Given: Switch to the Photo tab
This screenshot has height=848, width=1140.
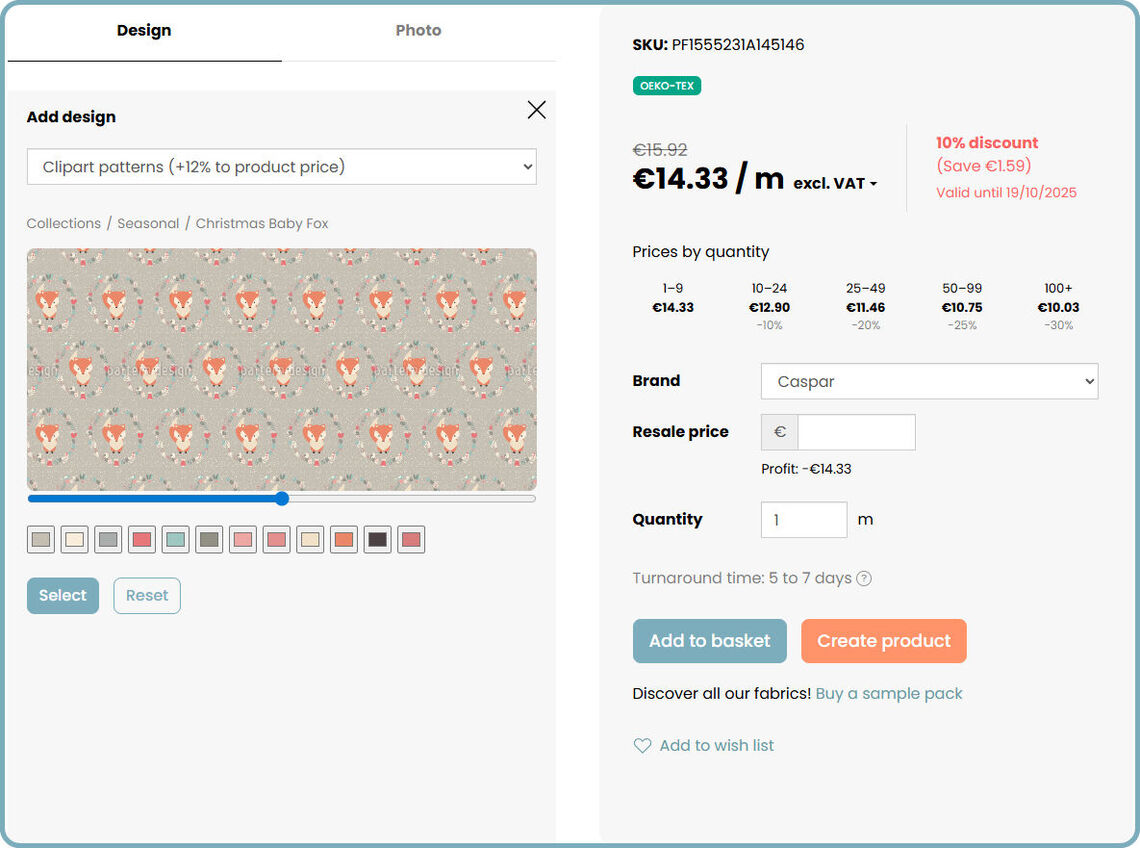Looking at the screenshot, I should (x=418, y=31).
